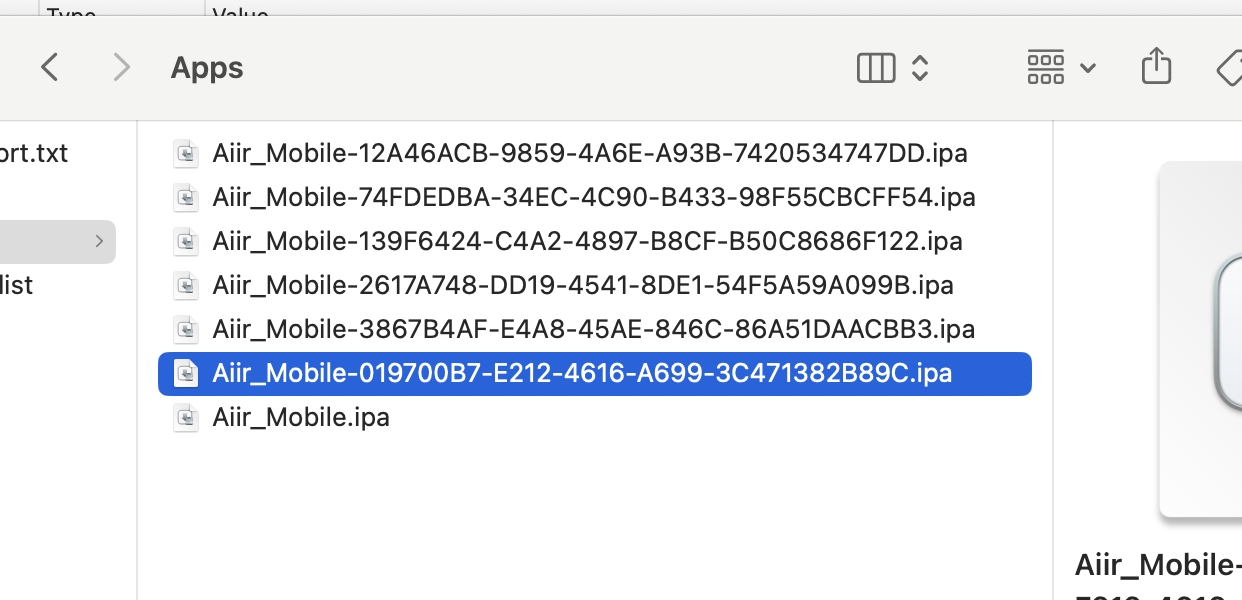The height and width of the screenshot is (600, 1242).
Task: Open the Share toolbar button
Action: click(x=1156, y=67)
